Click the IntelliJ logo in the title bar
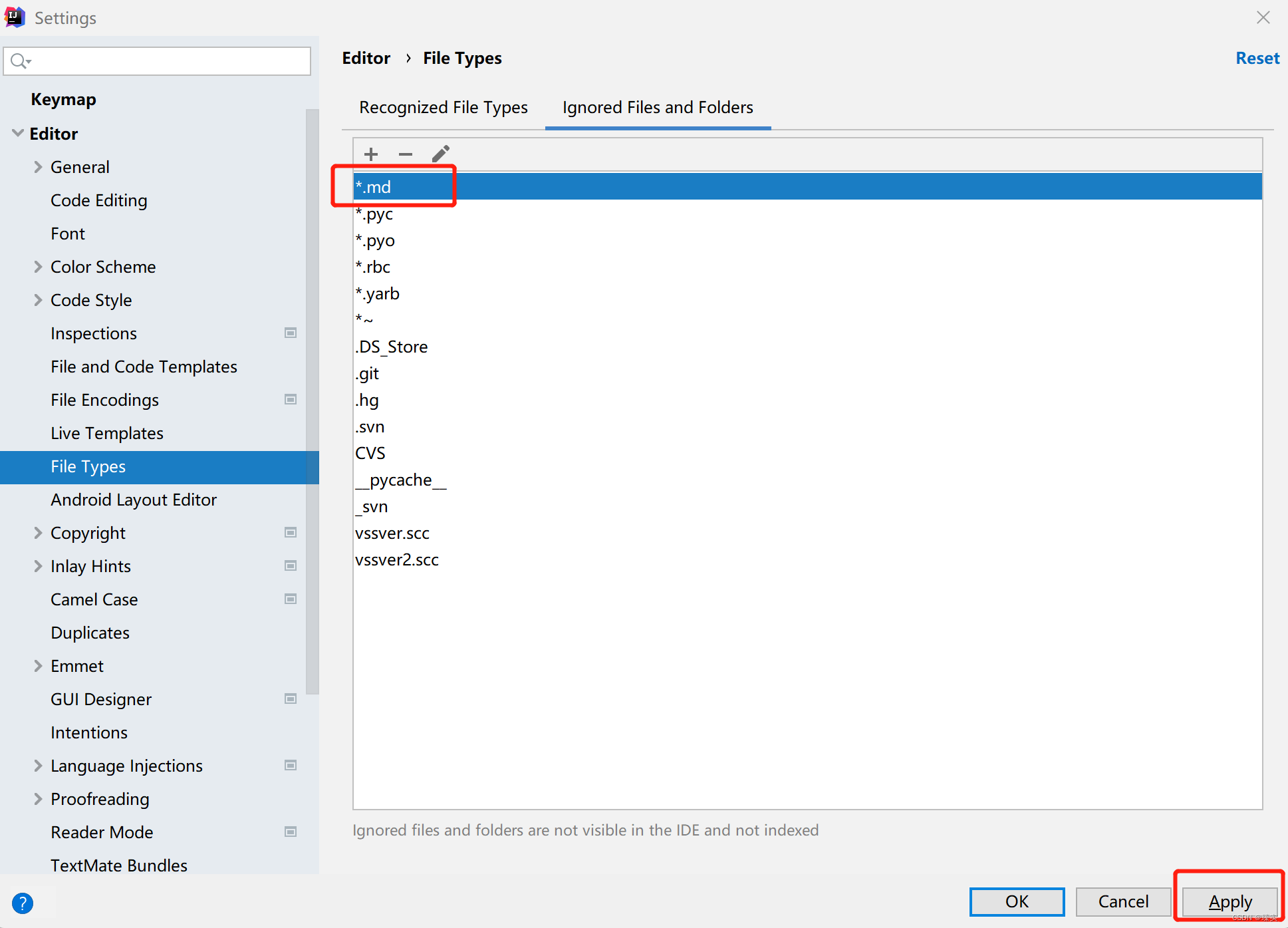The image size is (1288, 928). (15, 17)
